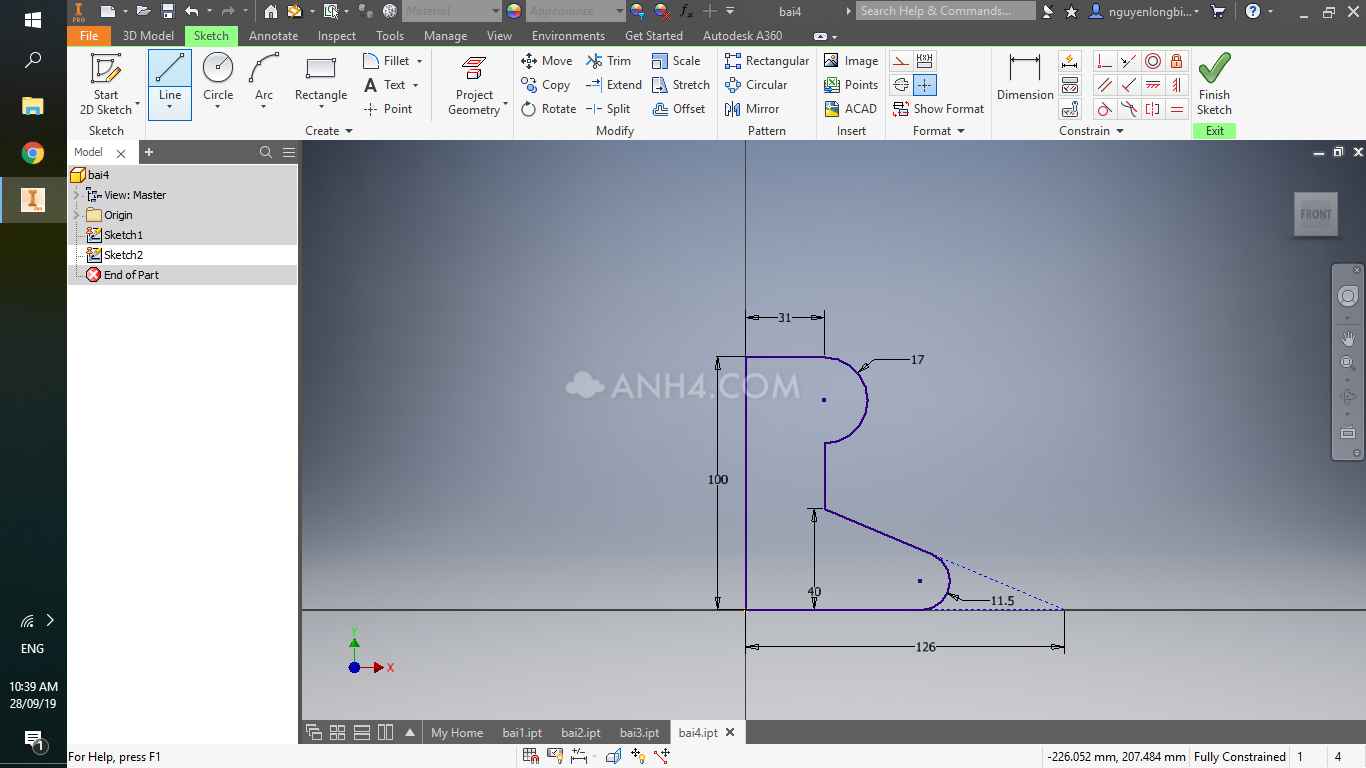Toggle Show Format
The height and width of the screenshot is (768, 1366).
937,109
